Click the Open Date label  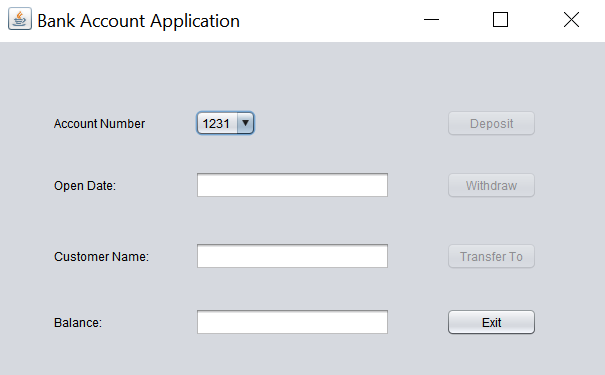click(85, 186)
